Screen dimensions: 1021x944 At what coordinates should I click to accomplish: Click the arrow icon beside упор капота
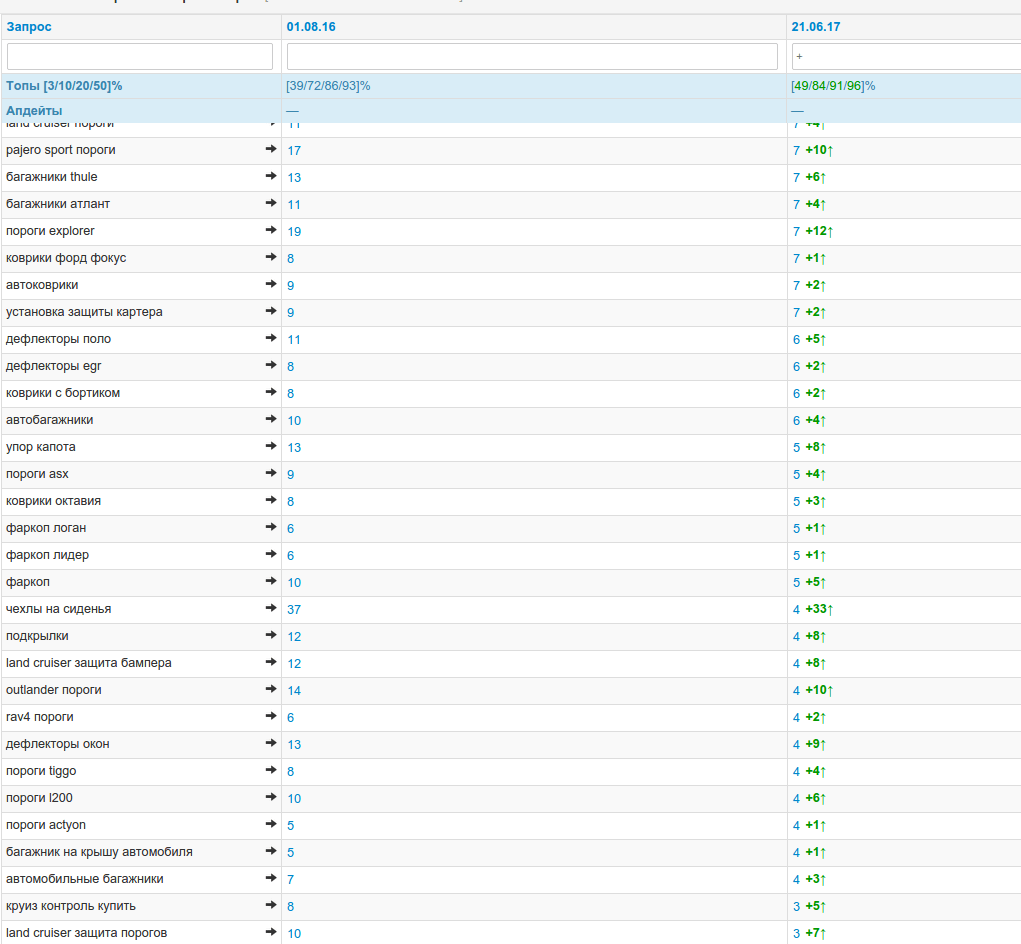[x=271, y=447]
